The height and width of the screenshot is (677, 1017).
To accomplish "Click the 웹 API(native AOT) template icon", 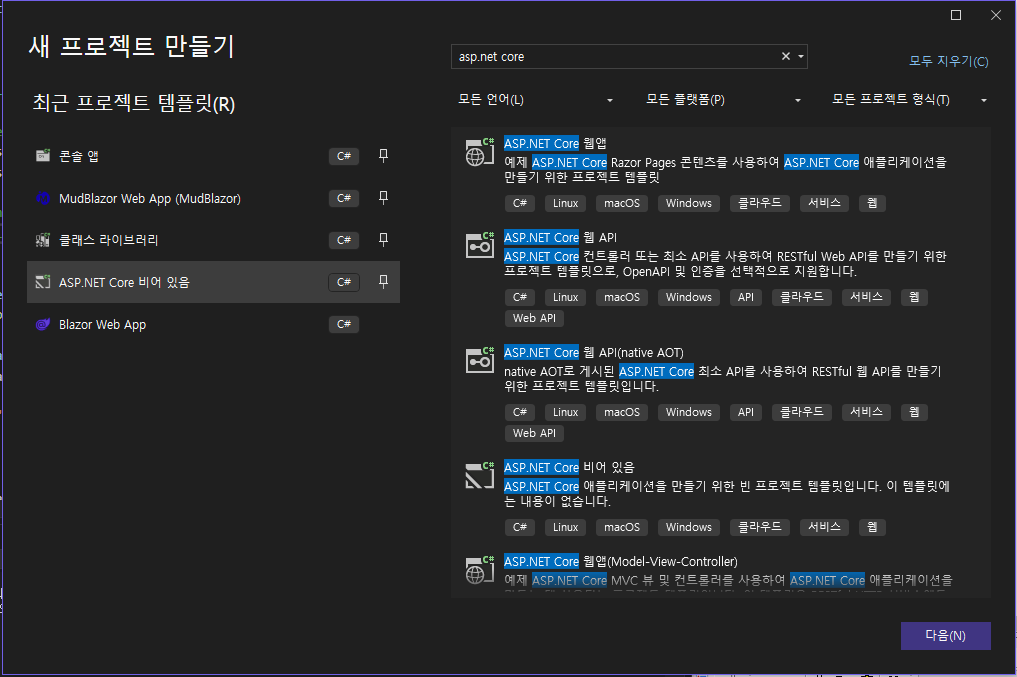I will 480,361.
